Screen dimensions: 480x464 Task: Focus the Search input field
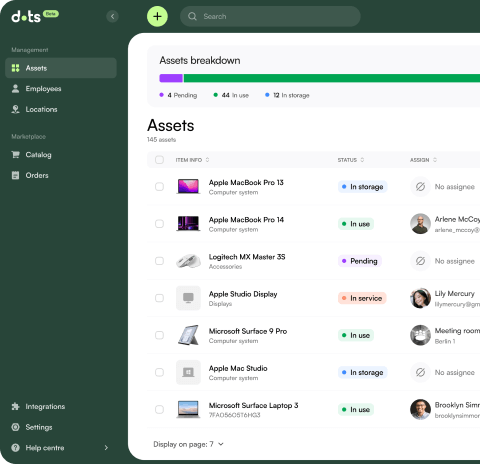click(x=270, y=16)
